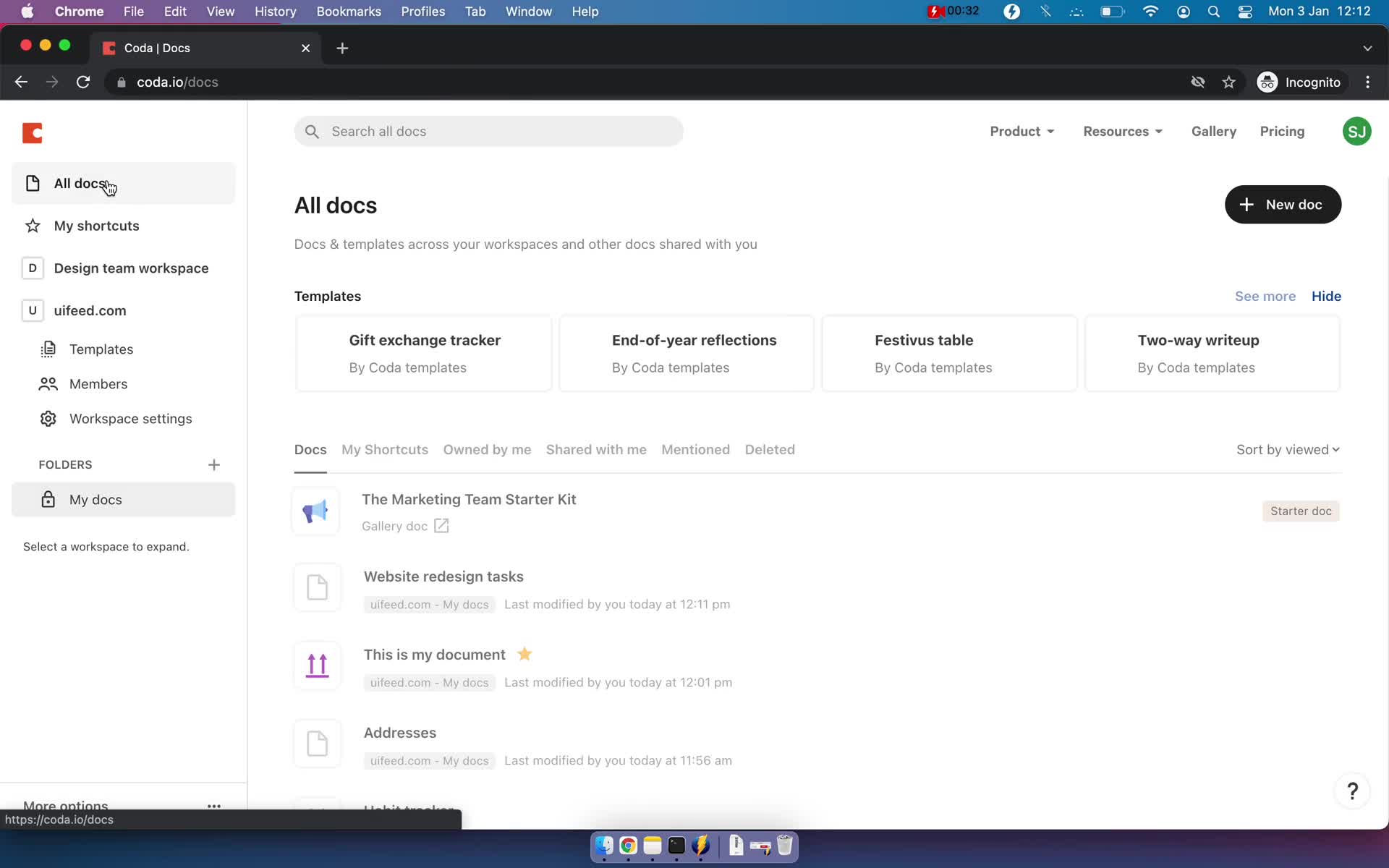
Task: Add a new folder with plus icon
Action: pos(214,464)
